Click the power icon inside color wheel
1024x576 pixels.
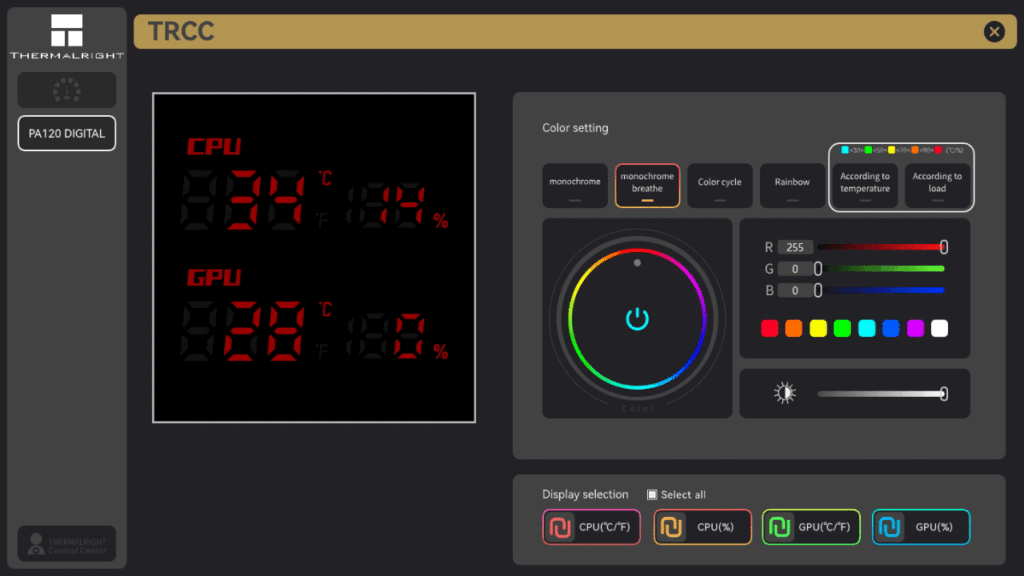click(x=638, y=319)
